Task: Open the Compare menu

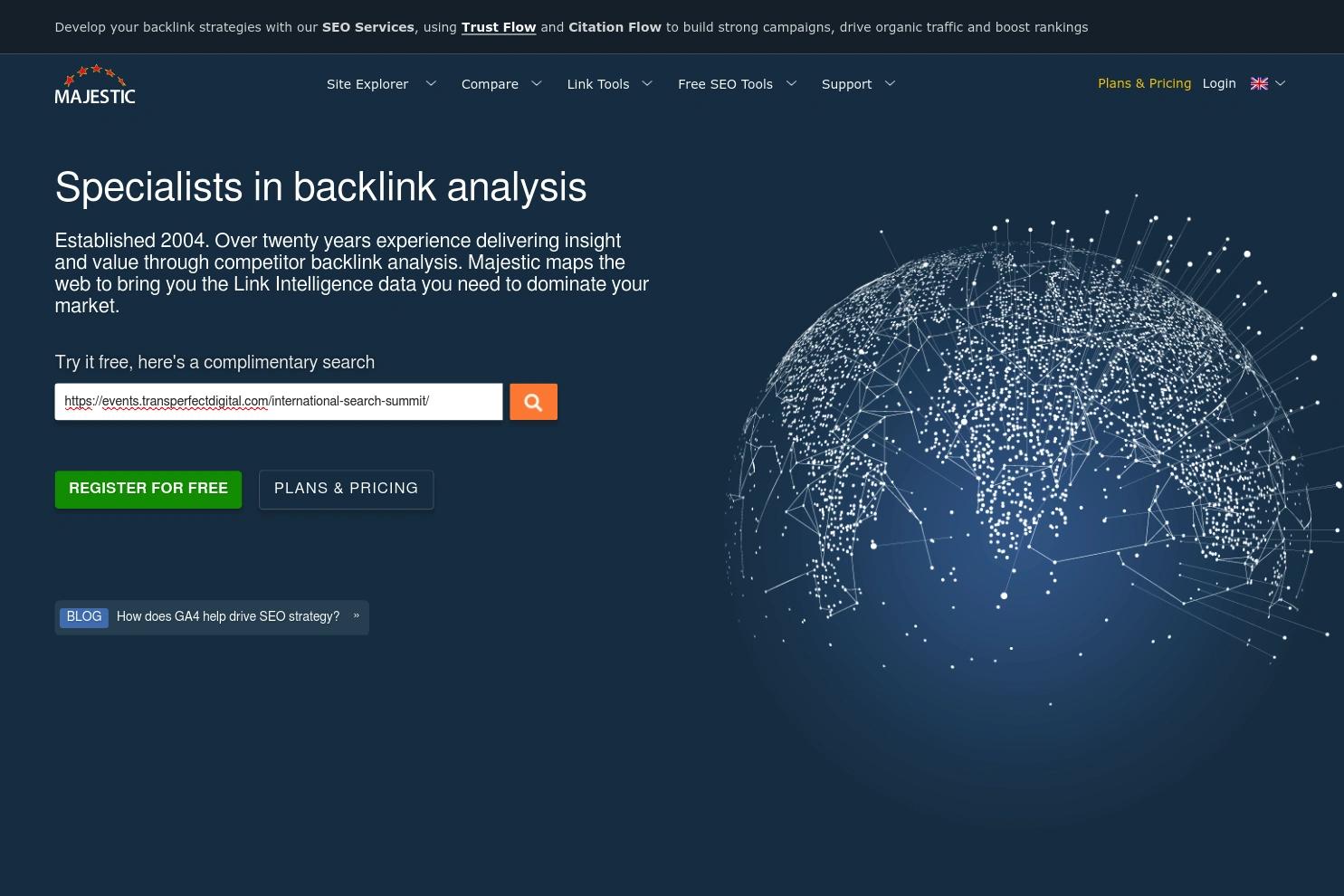Action: (490, 84)
